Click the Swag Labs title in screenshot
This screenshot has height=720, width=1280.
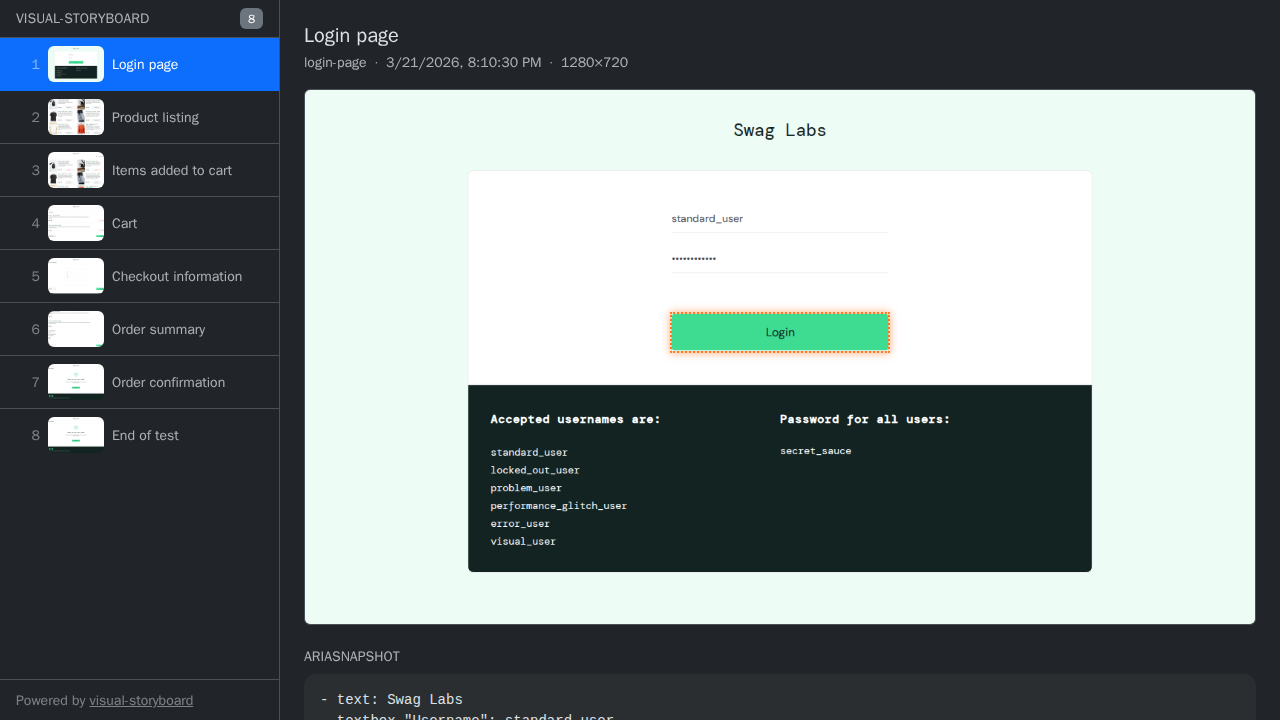[x=779, y=130]
